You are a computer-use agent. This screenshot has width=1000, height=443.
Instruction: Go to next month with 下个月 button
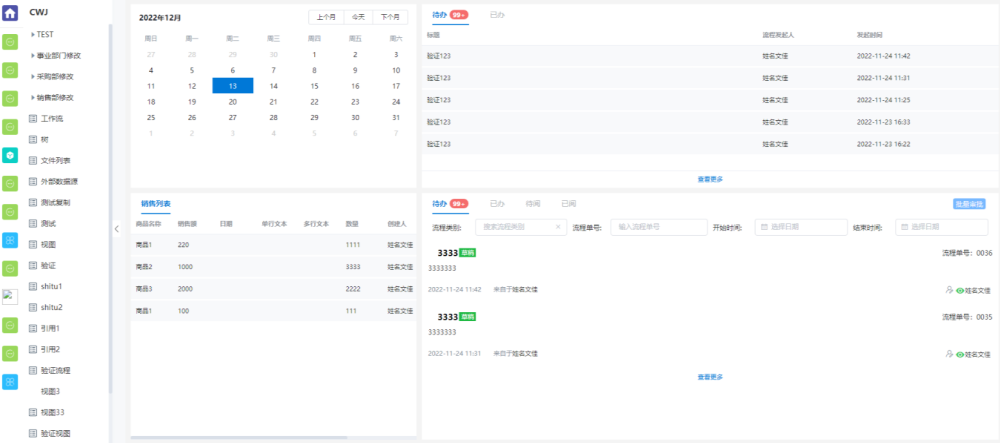pos(390,17)
